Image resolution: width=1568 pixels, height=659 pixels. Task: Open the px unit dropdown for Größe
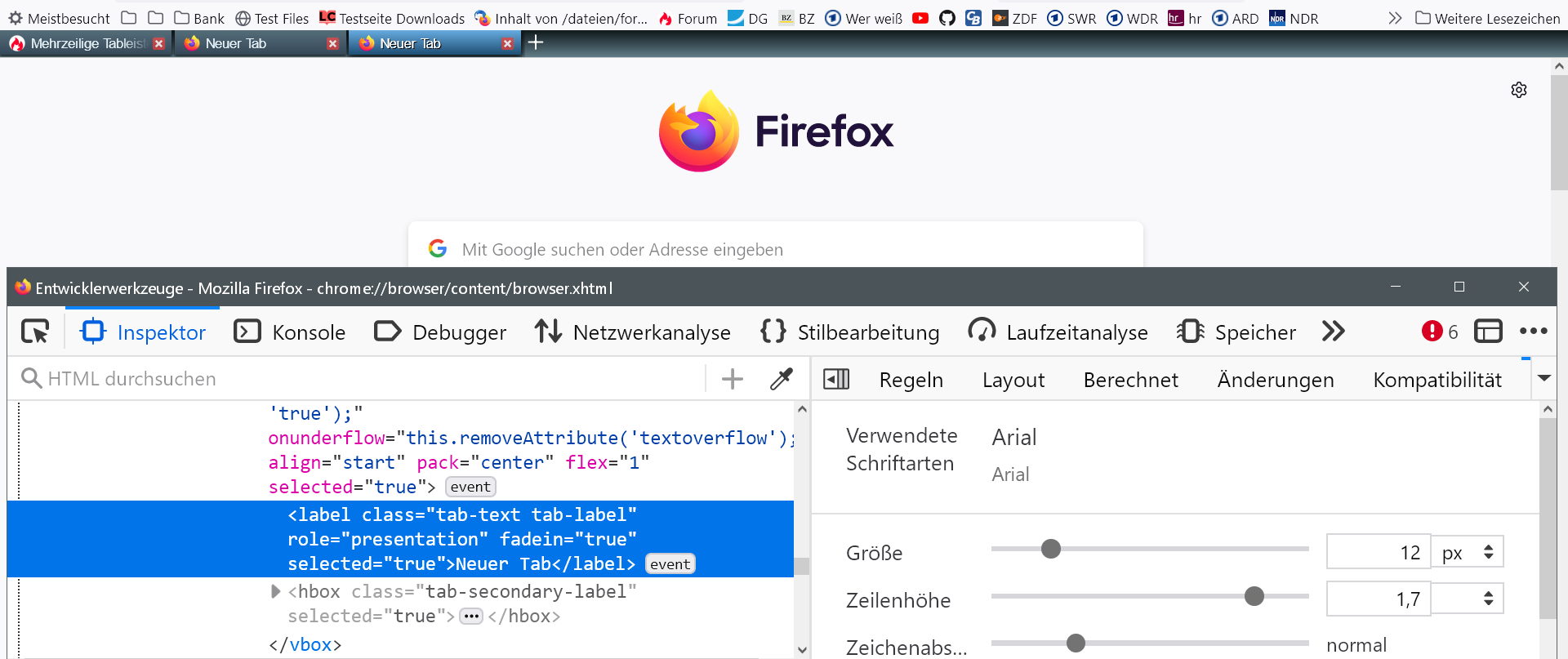[x=1468, y=552]
